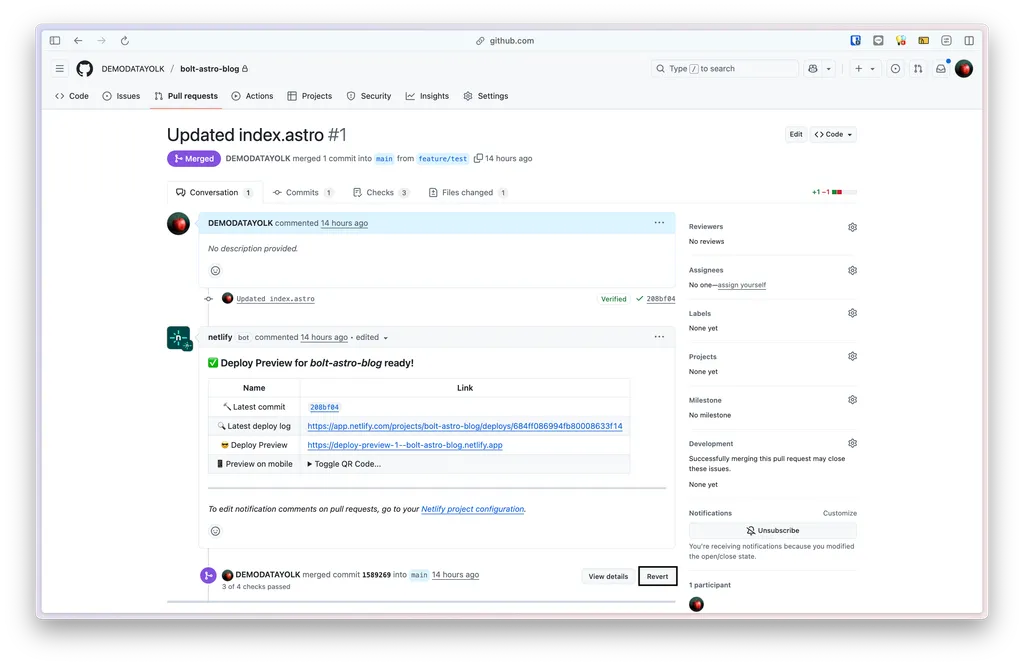This screenshot has width=1024, height=666.
Task: Click the Verified commit badge
Action: pos(613,299)
